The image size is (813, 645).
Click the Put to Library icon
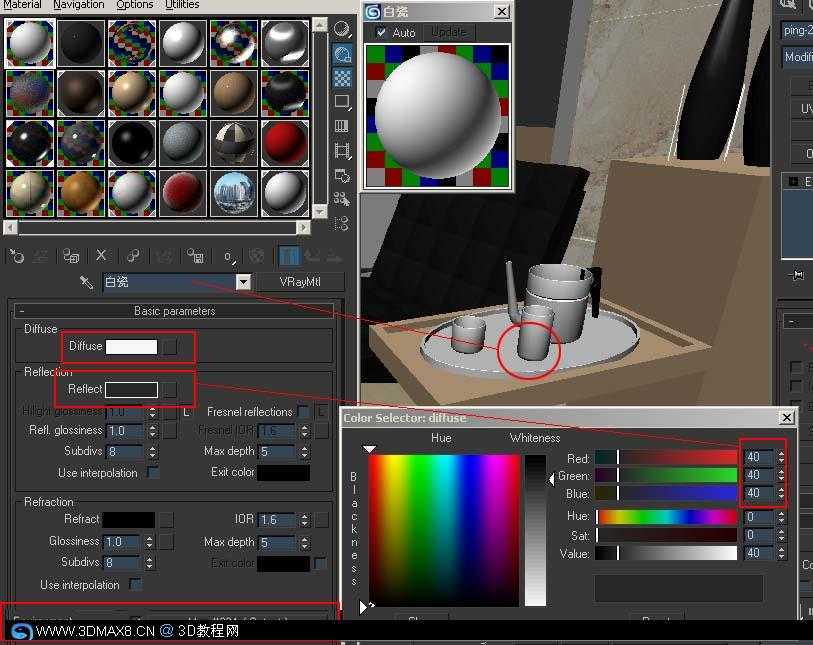196,256
